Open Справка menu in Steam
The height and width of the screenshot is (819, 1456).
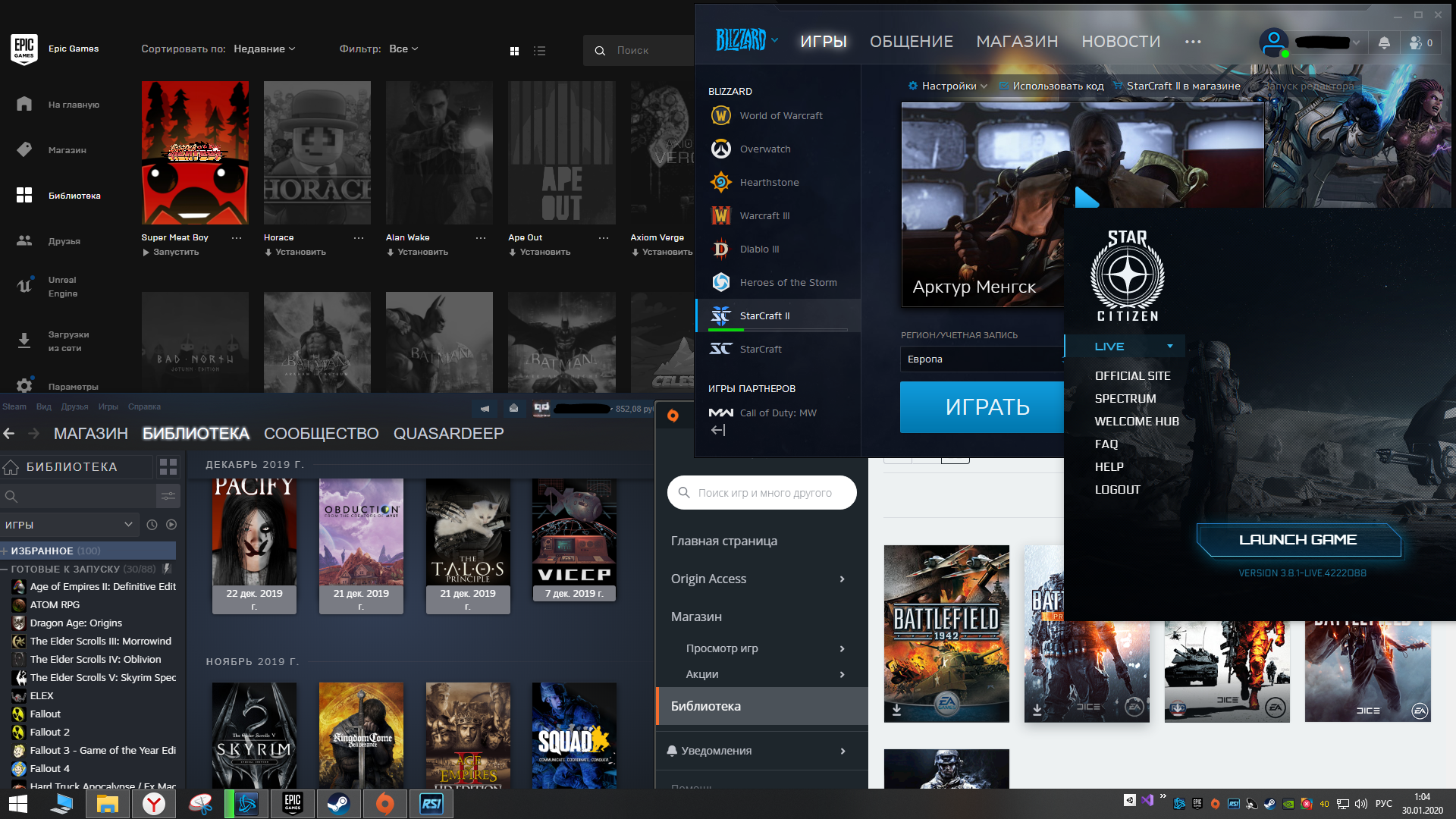point(144,406)
